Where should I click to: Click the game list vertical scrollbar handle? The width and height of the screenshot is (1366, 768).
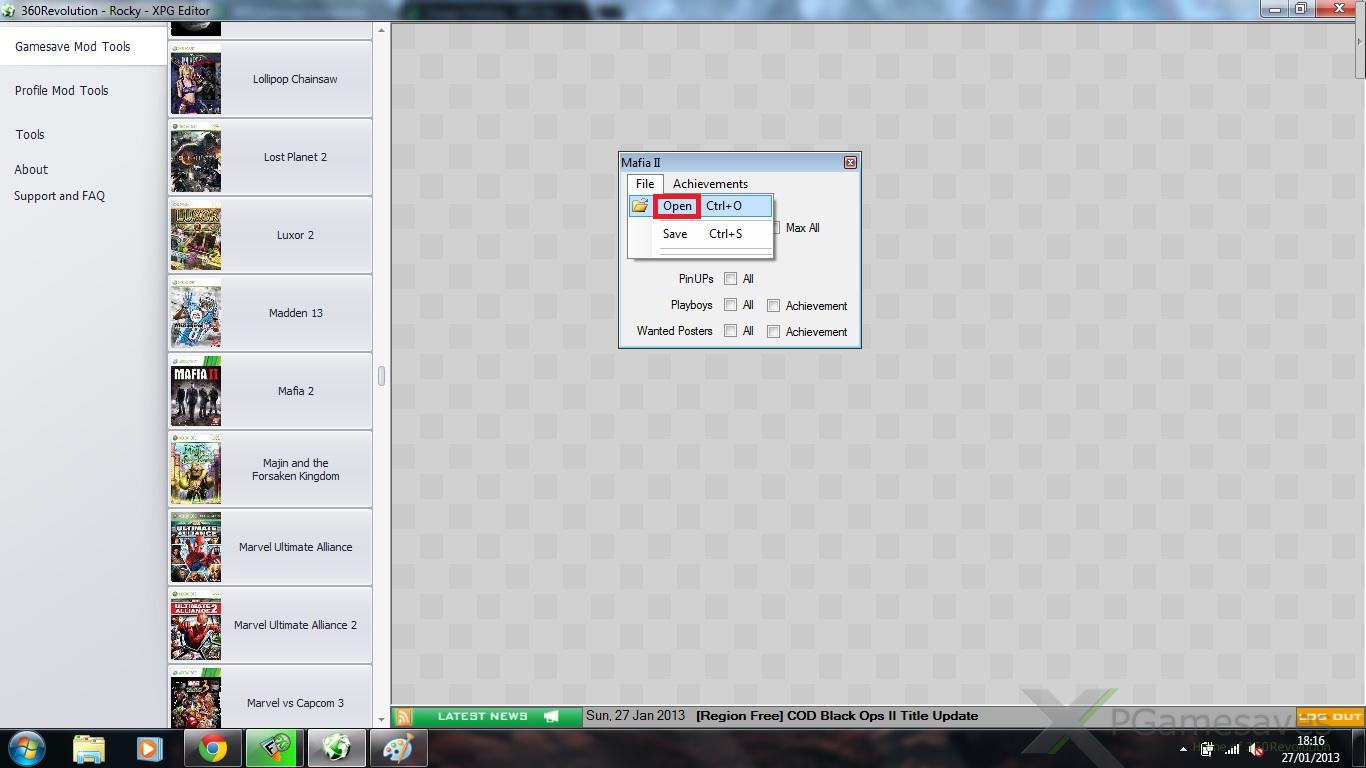381,377
